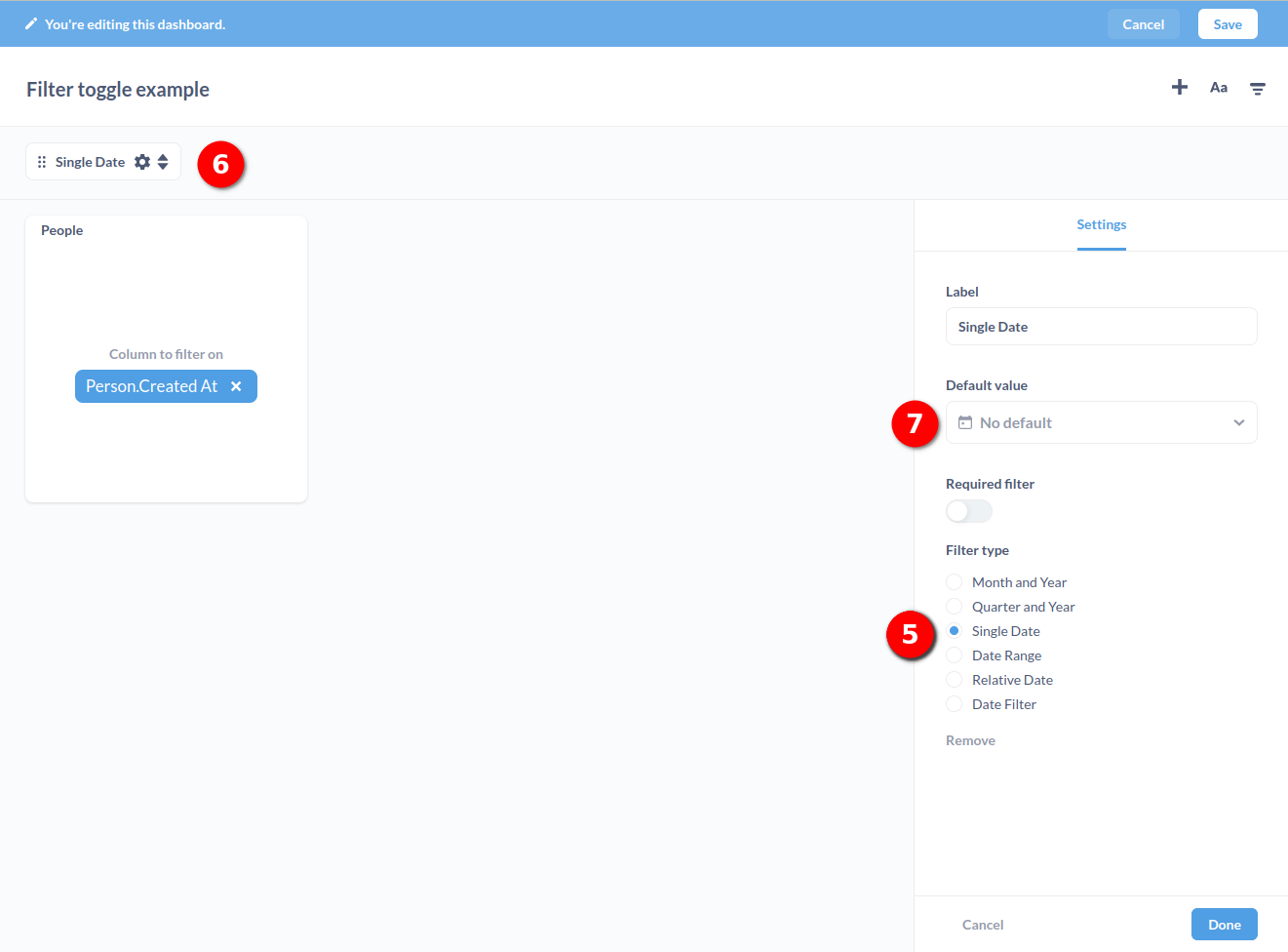Click the plus add-question icon
1288x952 pixels.
pos(1179,88)
